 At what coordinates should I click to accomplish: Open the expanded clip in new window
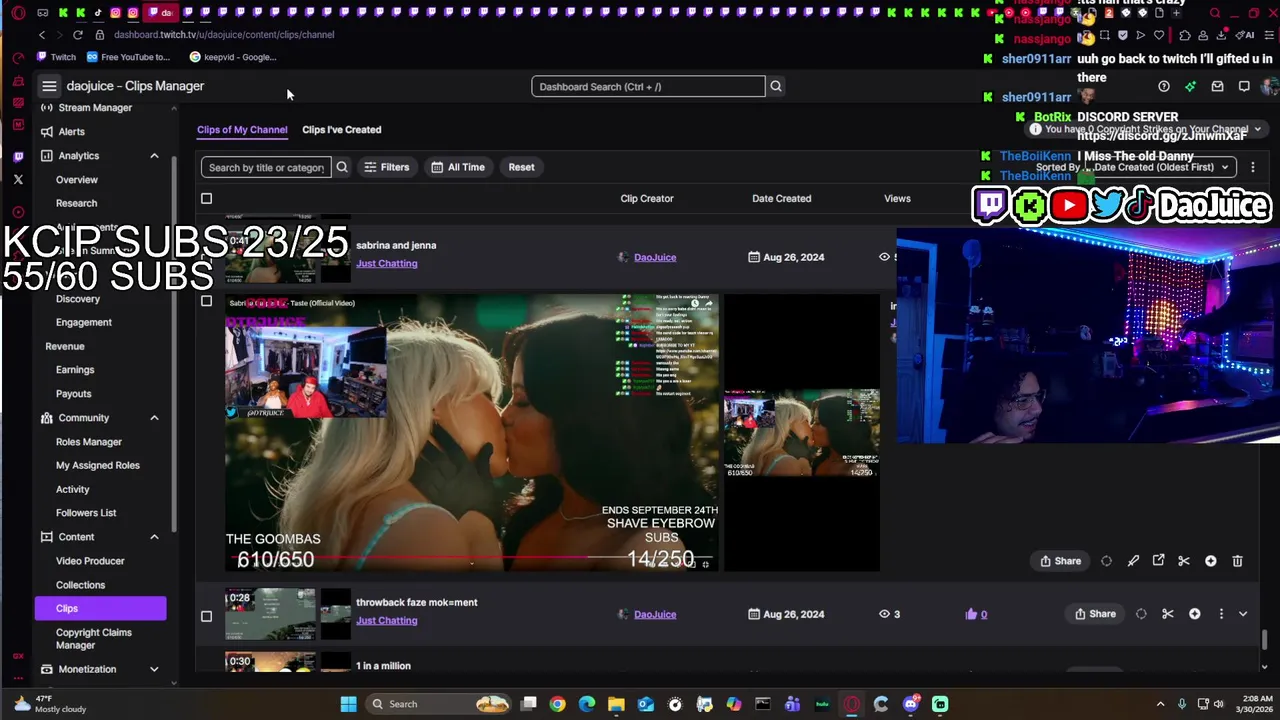point(1158,561)
